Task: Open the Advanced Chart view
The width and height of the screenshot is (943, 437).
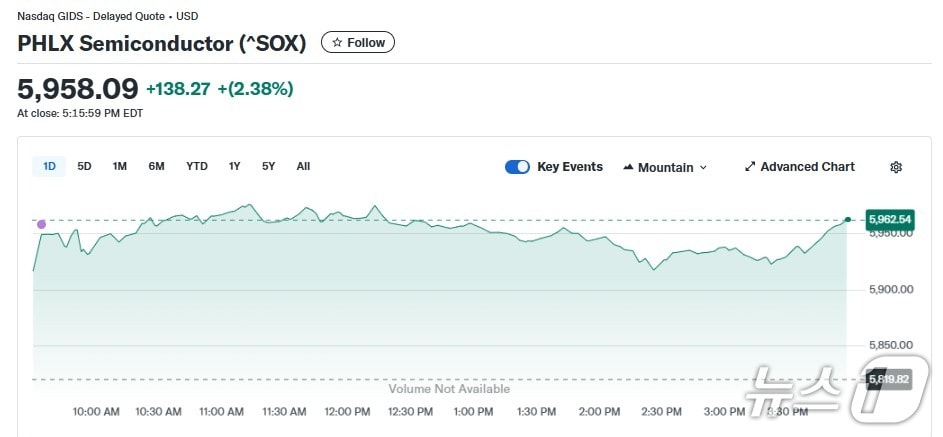Action: click(x=800, y=167)
